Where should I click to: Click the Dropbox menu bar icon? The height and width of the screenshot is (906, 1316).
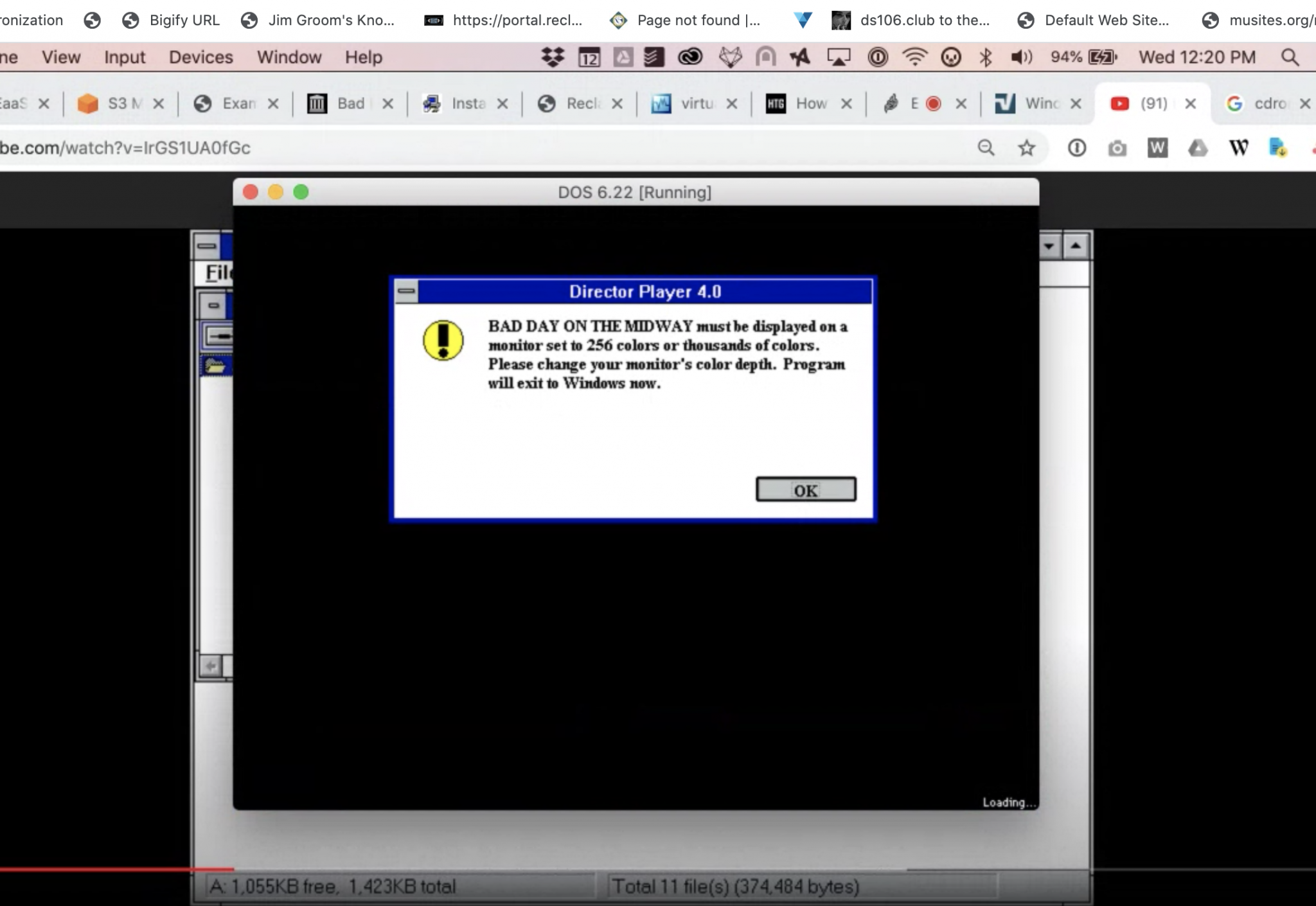click(553, 57)
